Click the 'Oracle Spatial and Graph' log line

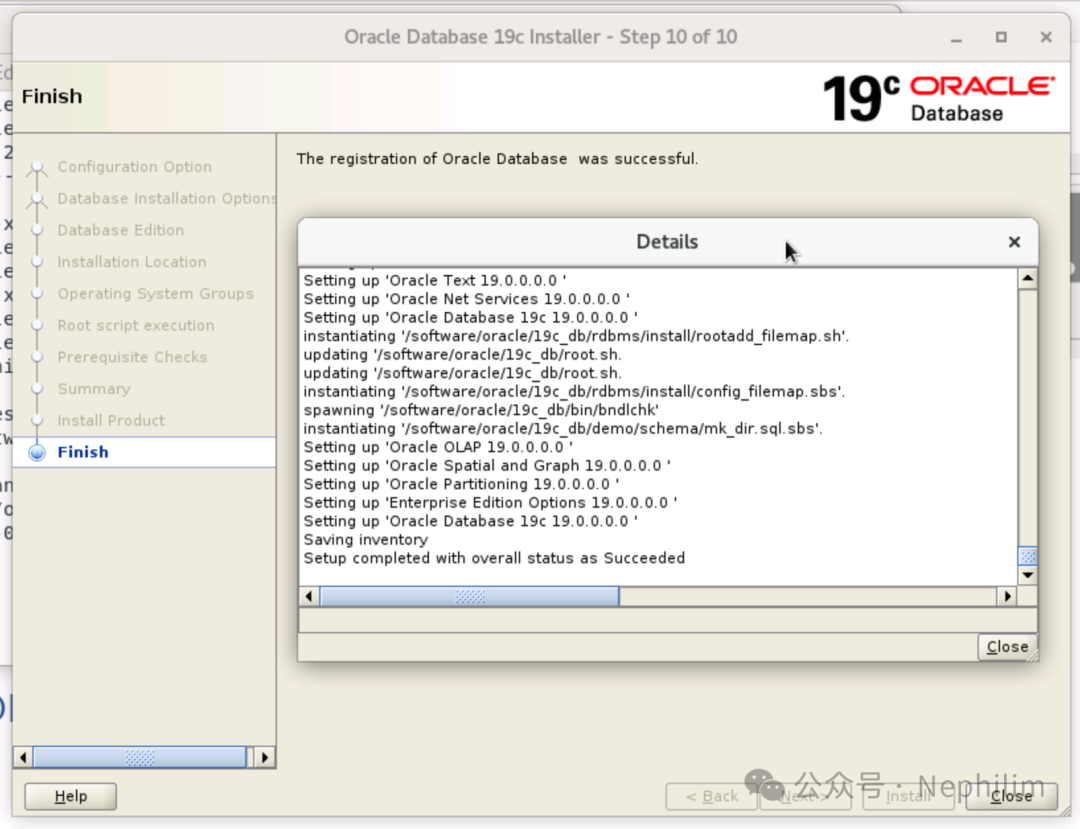click(x=487, y=465)
